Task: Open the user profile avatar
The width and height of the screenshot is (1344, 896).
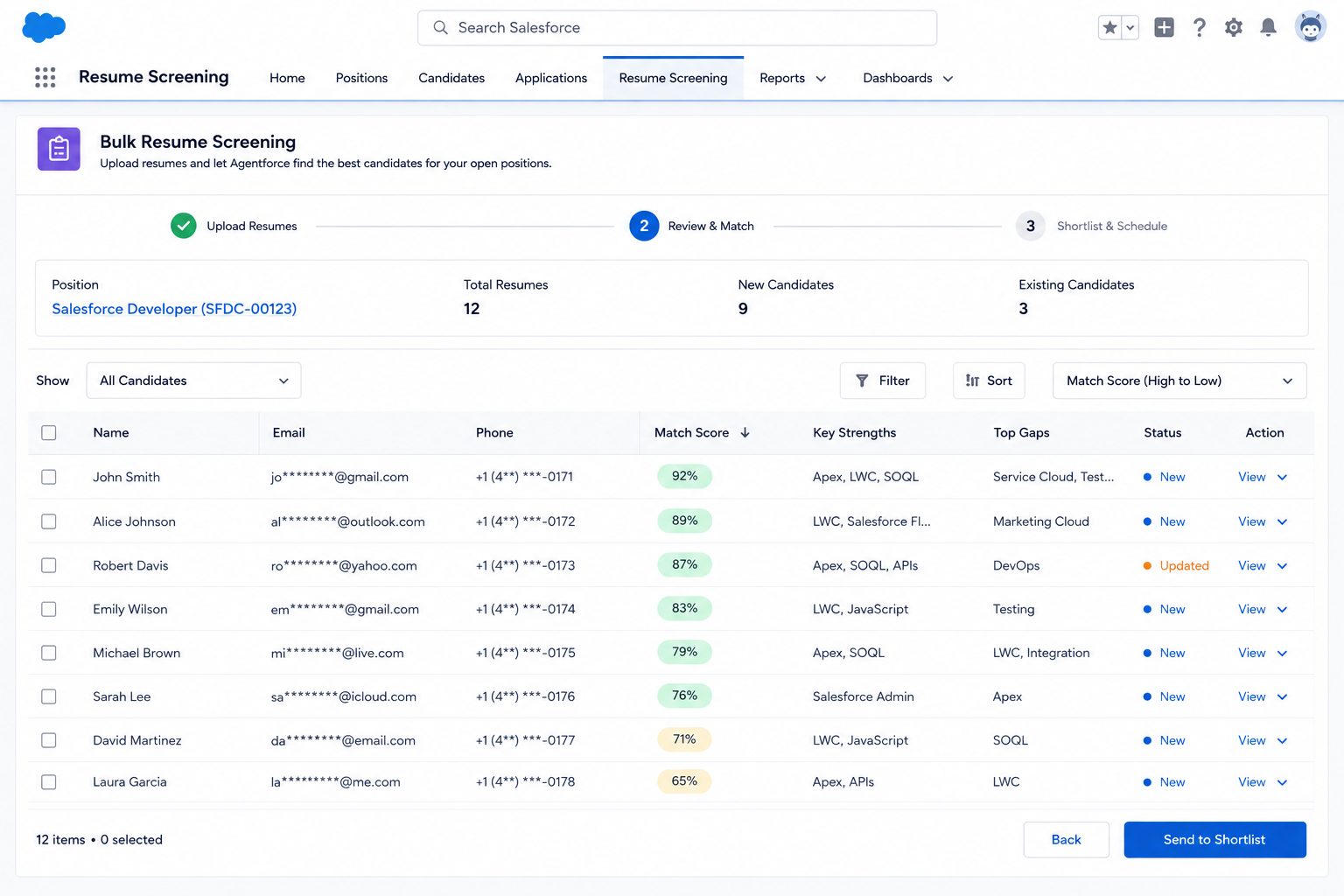Action: (x=1310, y=27)
